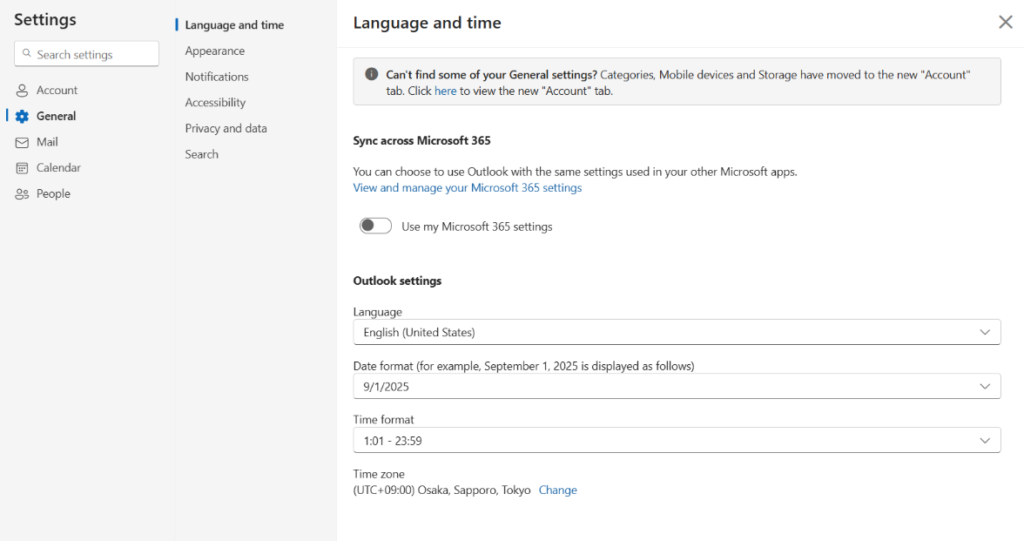Open the Mail settings category
The image size is (1024, 541).
tap(47, 142)
